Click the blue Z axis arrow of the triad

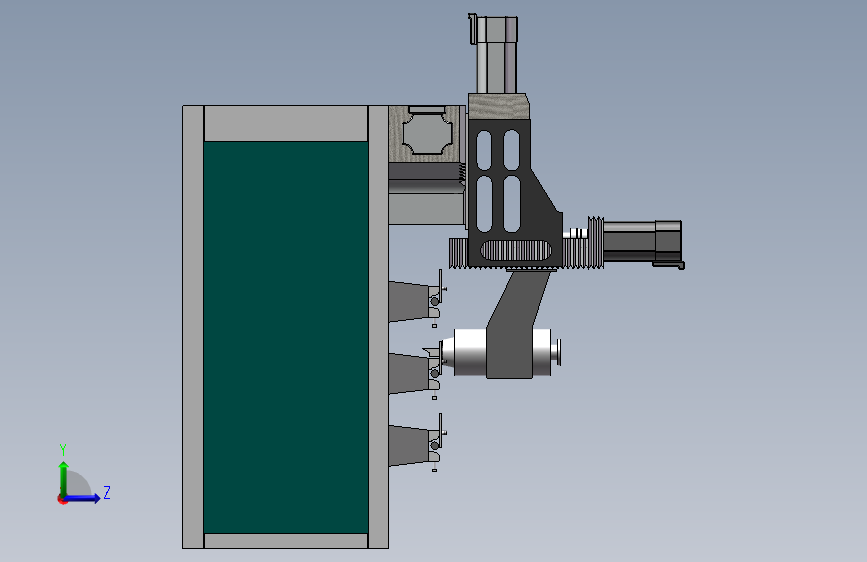click(83, 498)
